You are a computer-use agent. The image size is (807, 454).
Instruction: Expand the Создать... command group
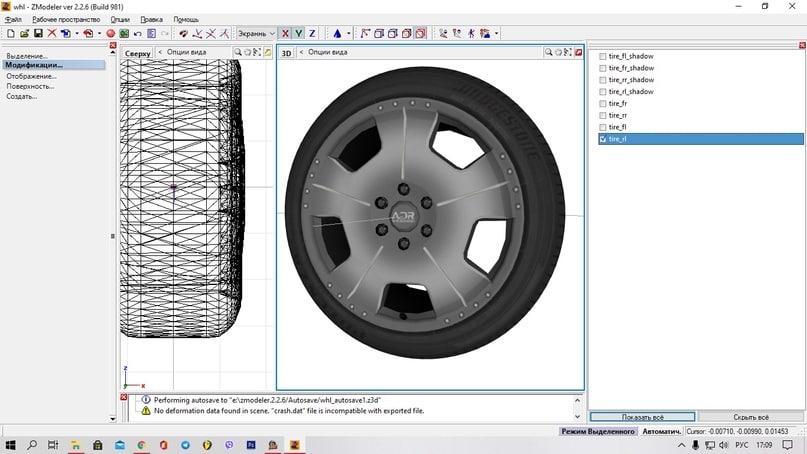[21, 96]
